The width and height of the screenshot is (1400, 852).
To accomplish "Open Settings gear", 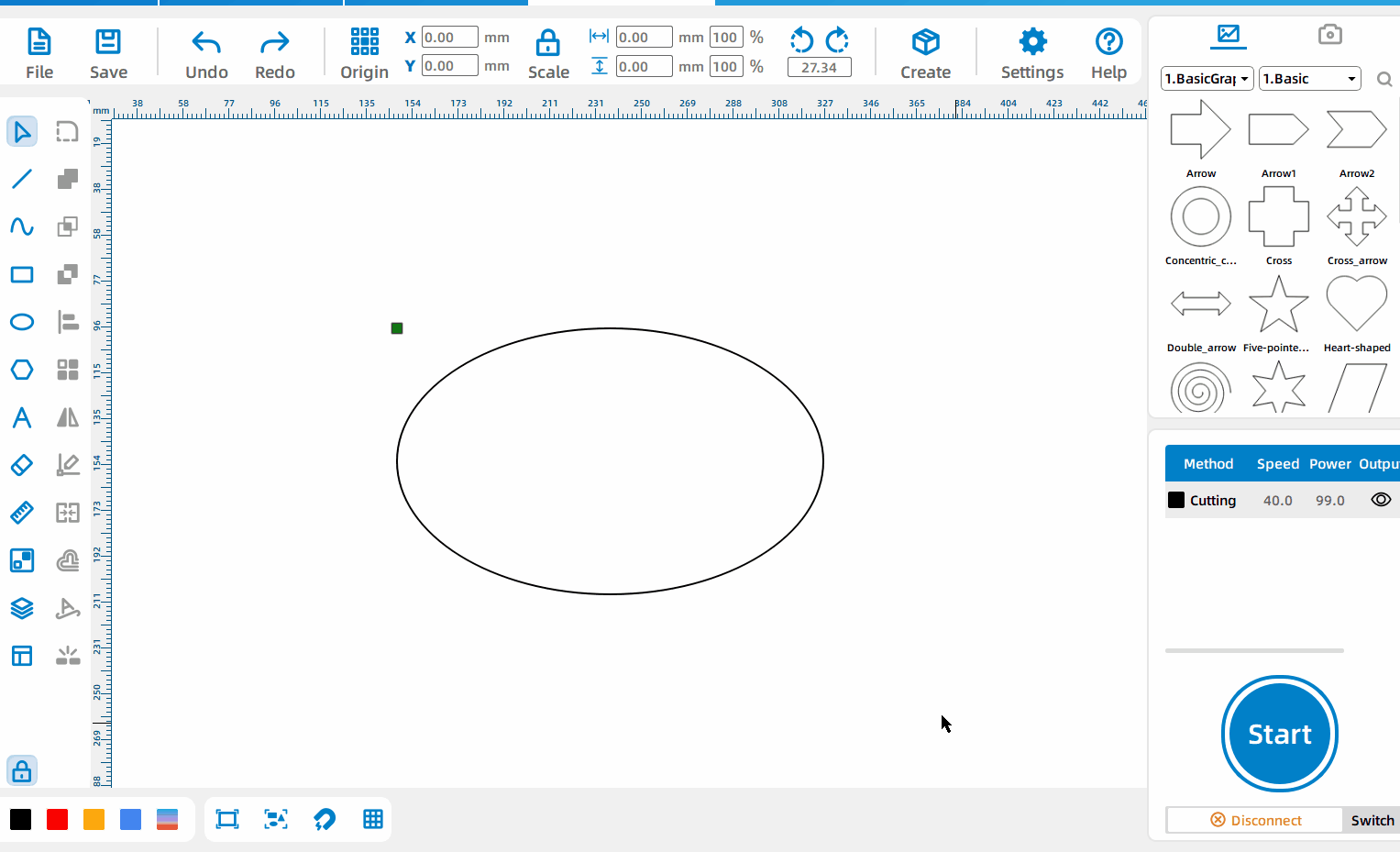I will [1032, 53].
